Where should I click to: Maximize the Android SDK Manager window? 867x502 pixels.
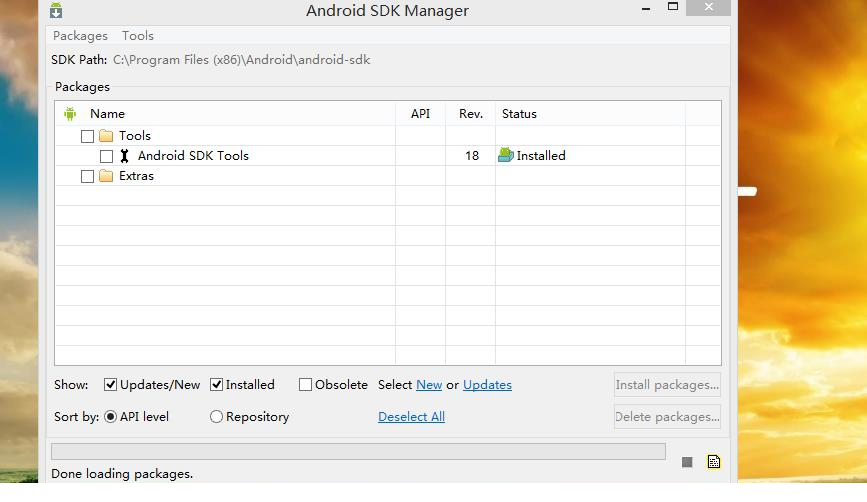tap(673, 7)
